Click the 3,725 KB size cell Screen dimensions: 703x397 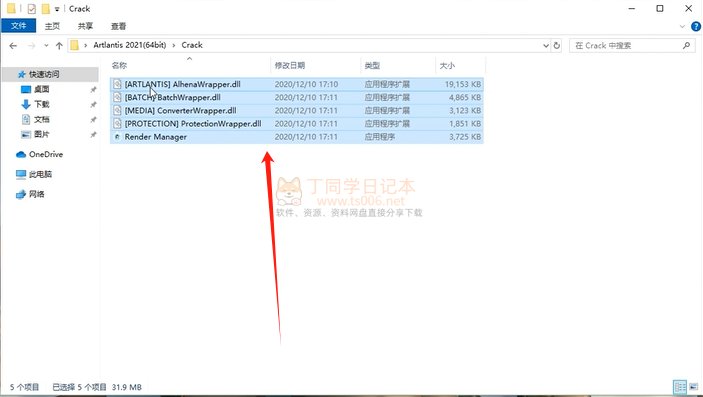point(465,137)
